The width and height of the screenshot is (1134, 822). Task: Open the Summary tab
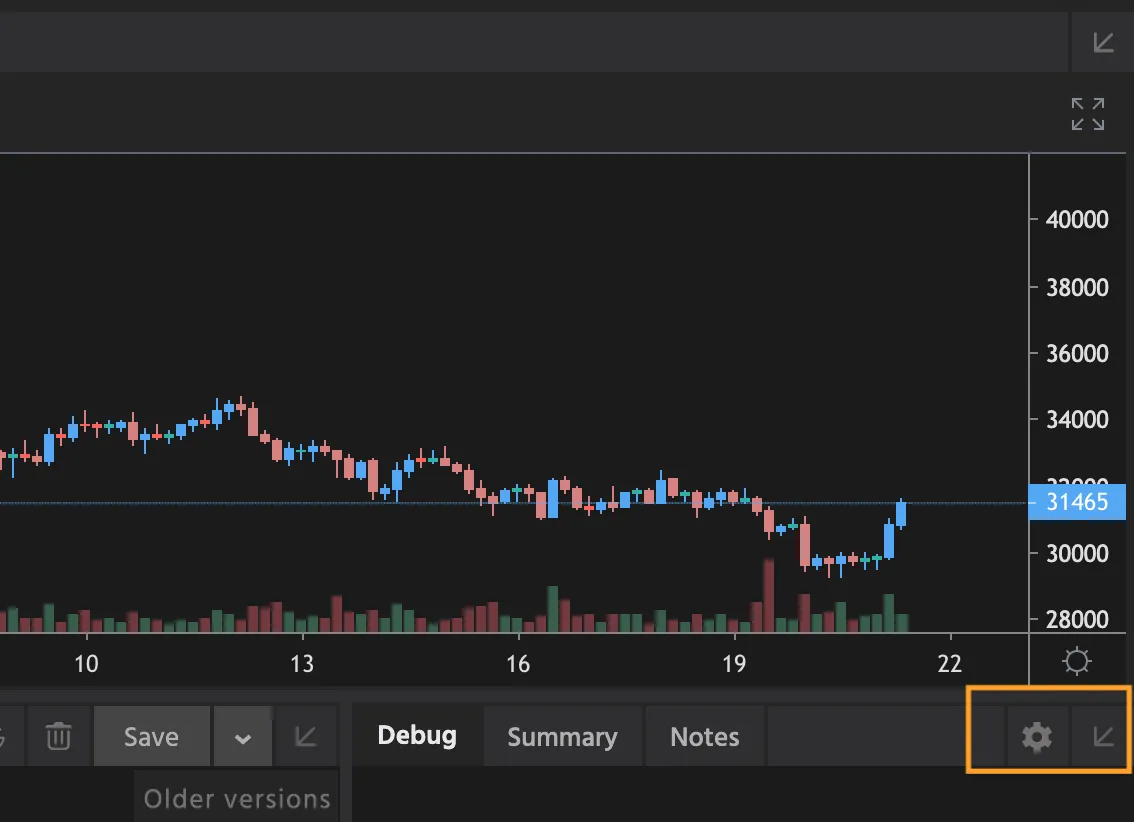pos(563,737)
